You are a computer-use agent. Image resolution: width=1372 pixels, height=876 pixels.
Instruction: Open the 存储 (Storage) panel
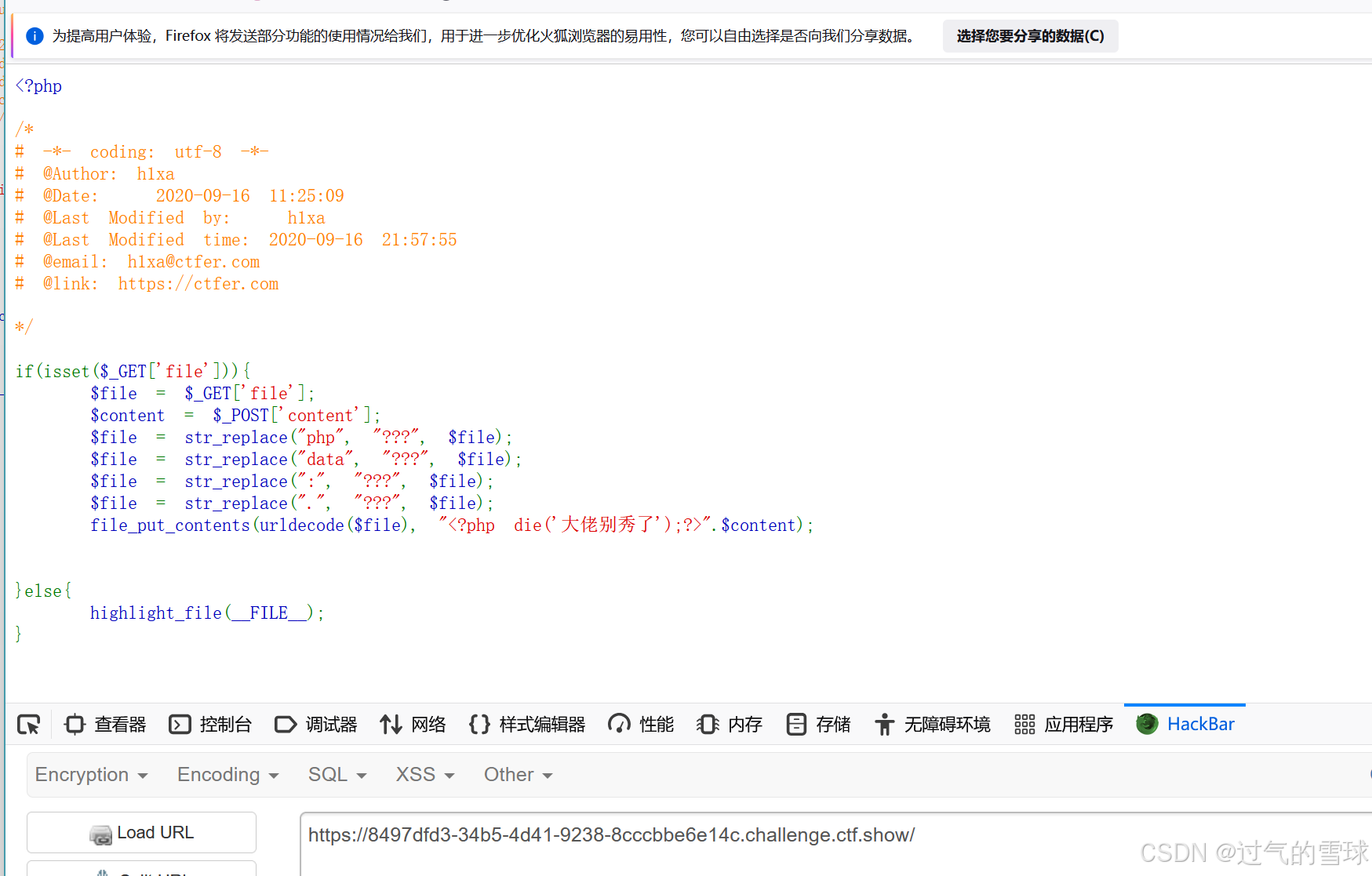tap(818, 724)
